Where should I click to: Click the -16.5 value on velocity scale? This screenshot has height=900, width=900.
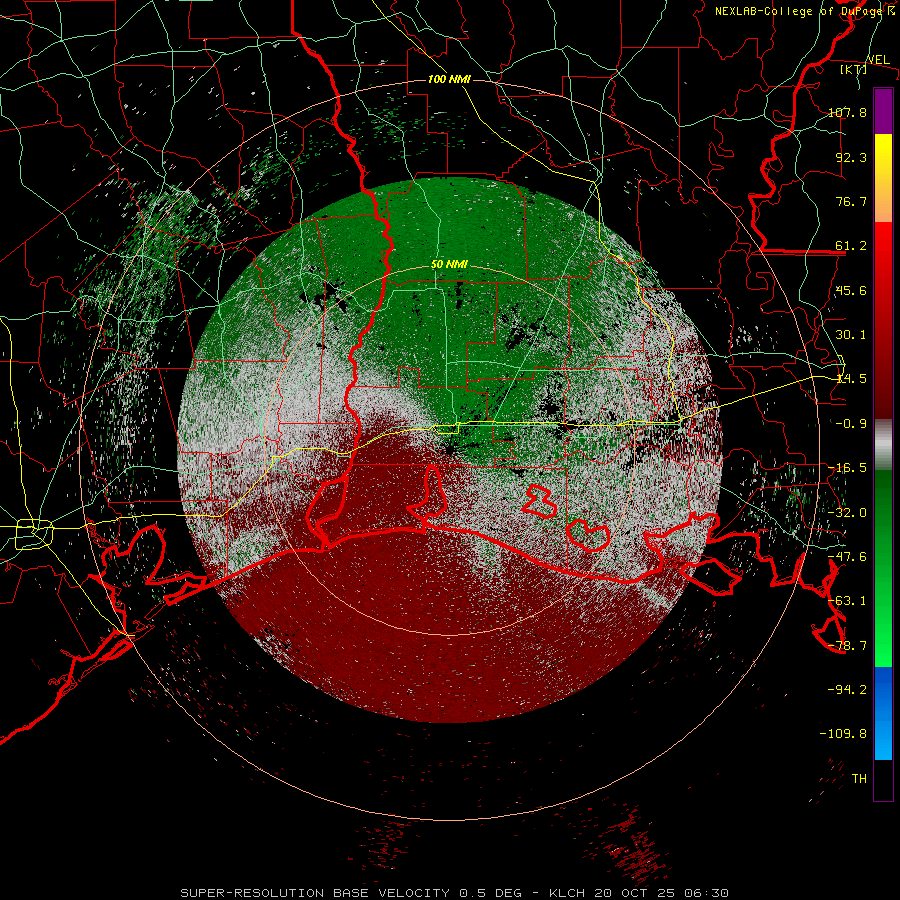847,468
